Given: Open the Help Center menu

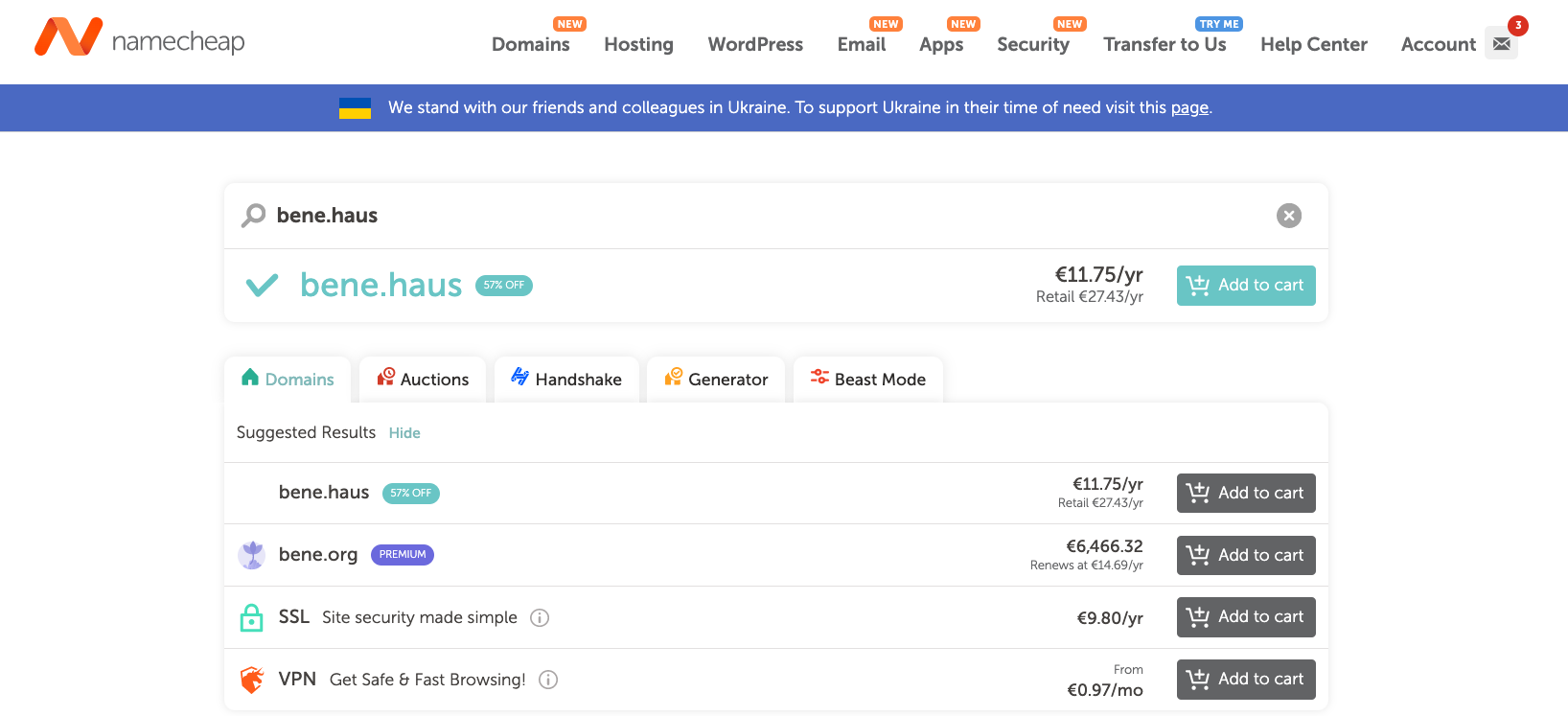Looking at the screenshot, I should tap(1314, 44).
